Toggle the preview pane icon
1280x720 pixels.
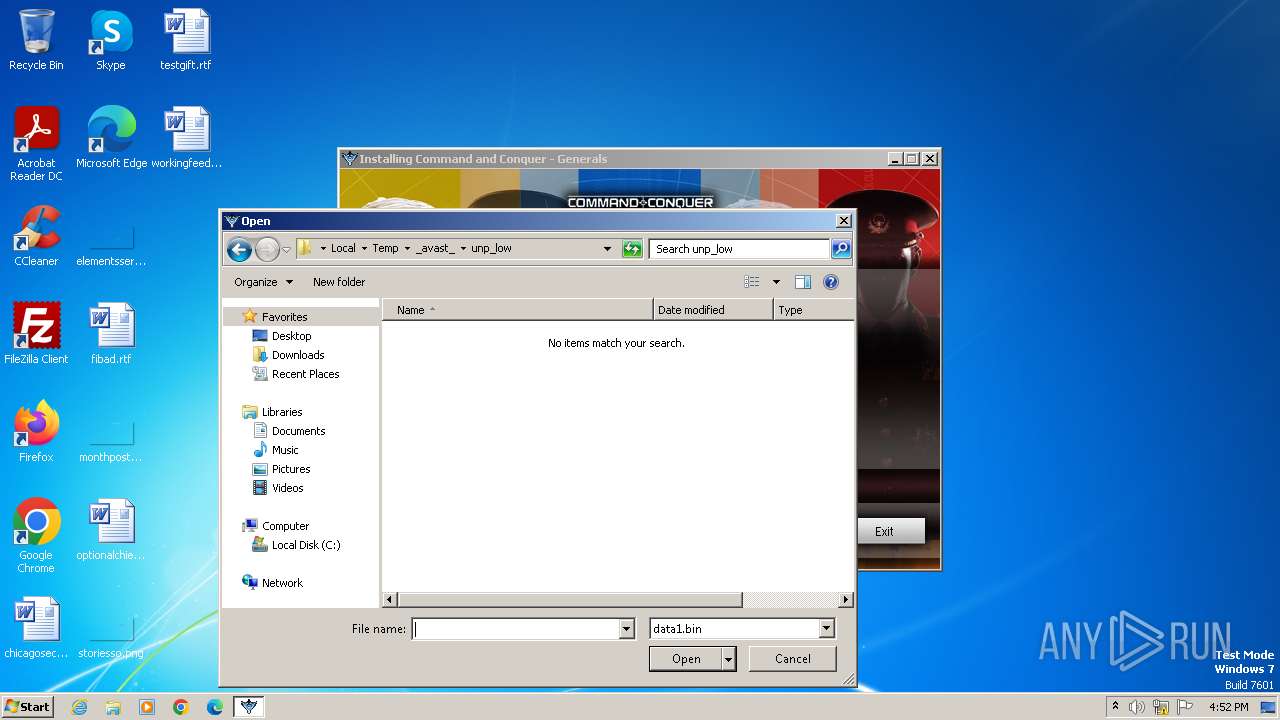tap(802, 282)
